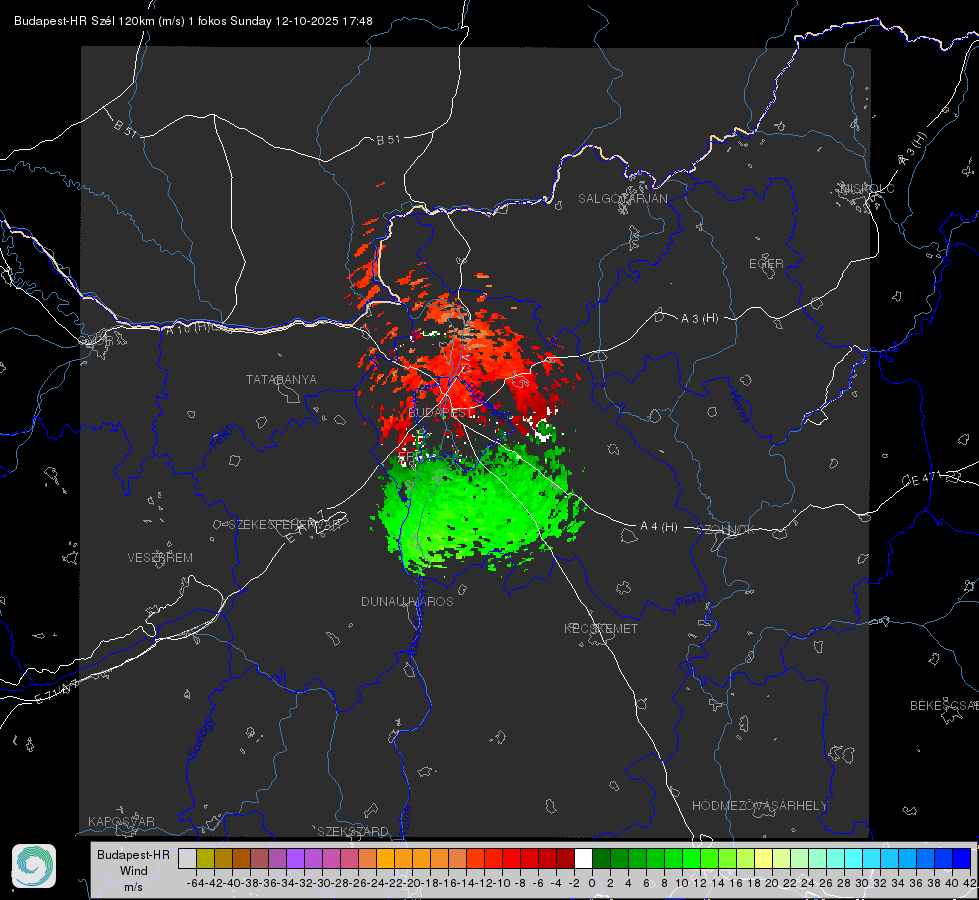Click the radar title text with timestamp 17:48
This screenshot has width=979, height=900.
[x=193, y=21]
